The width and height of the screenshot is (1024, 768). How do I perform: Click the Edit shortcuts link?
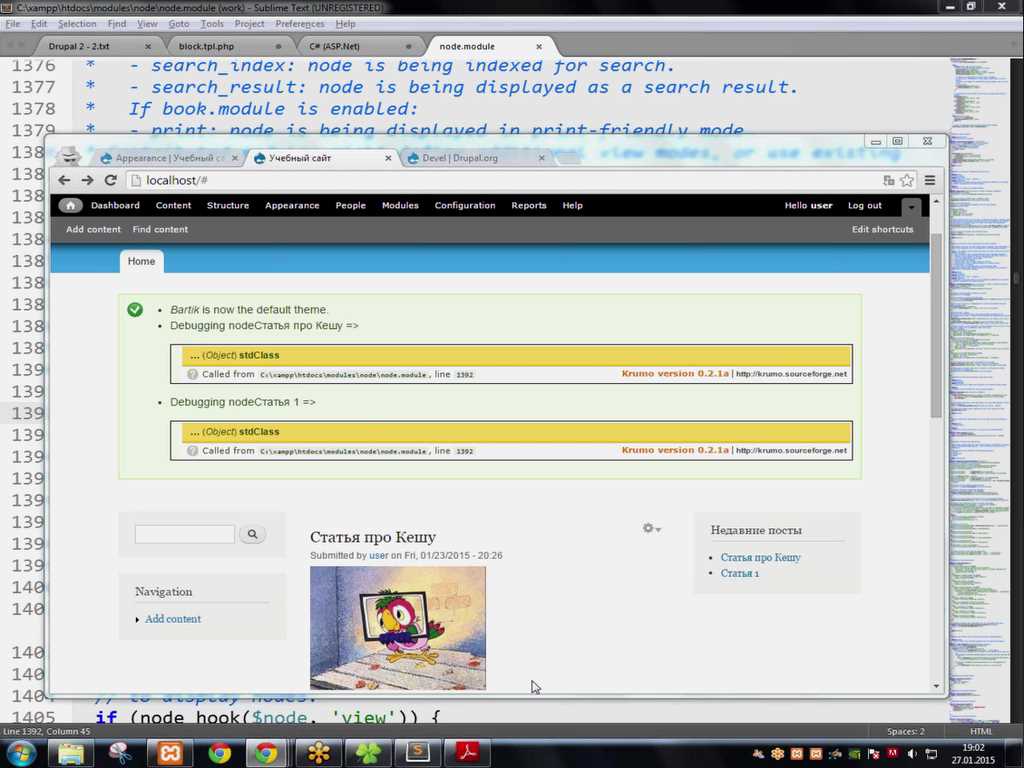click(x=882, y=229)
